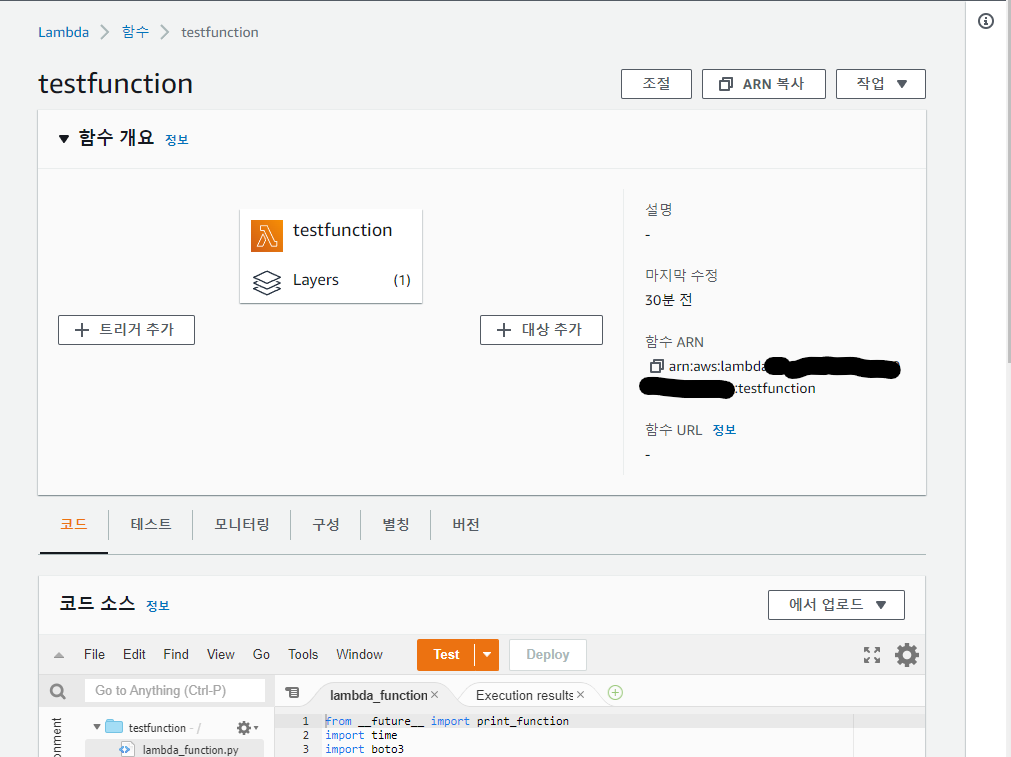
Task: Go to 함수 breadcrumb link
Action: (135, 32)
